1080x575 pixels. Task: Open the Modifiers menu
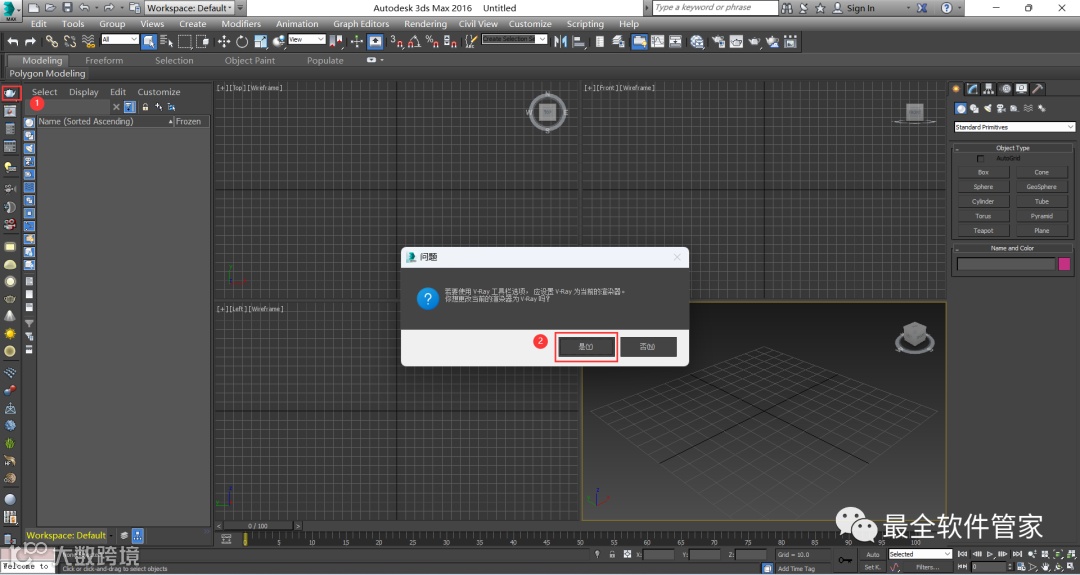point(241,23)
